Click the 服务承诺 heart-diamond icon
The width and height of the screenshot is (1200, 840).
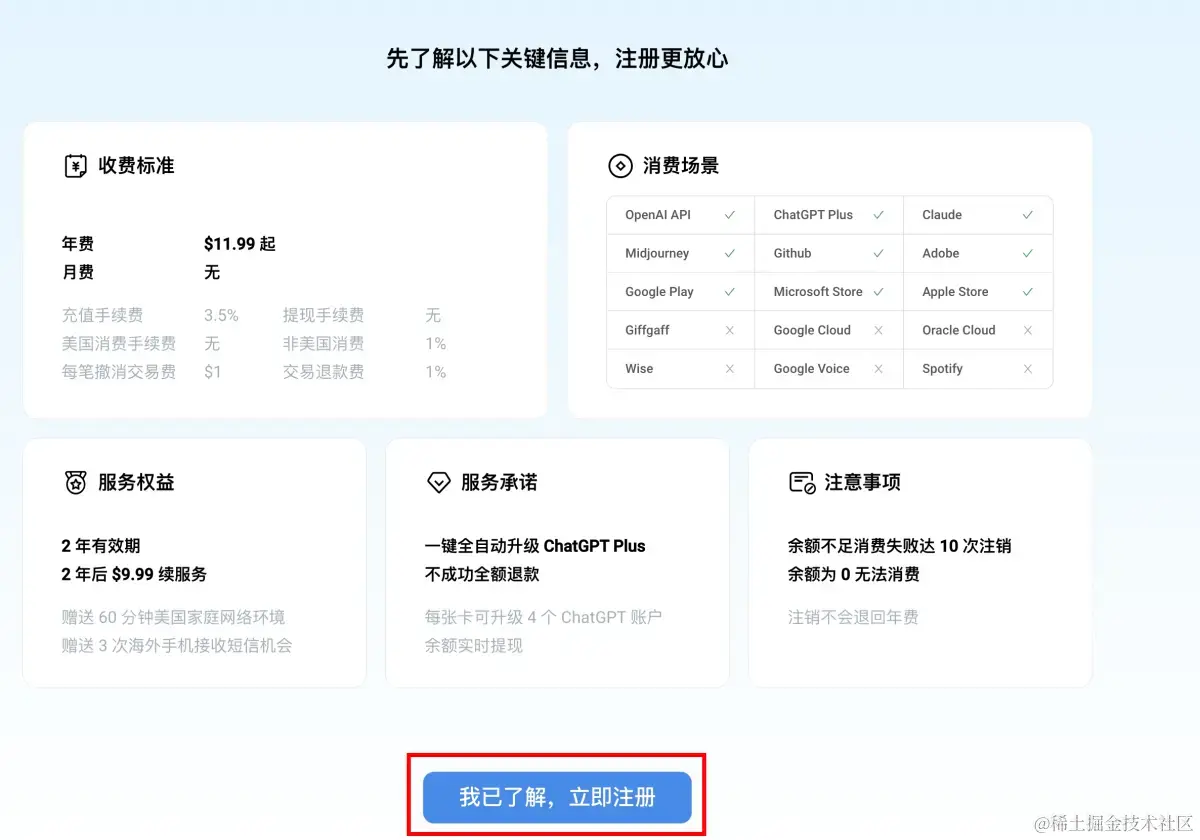pos(439,483)
